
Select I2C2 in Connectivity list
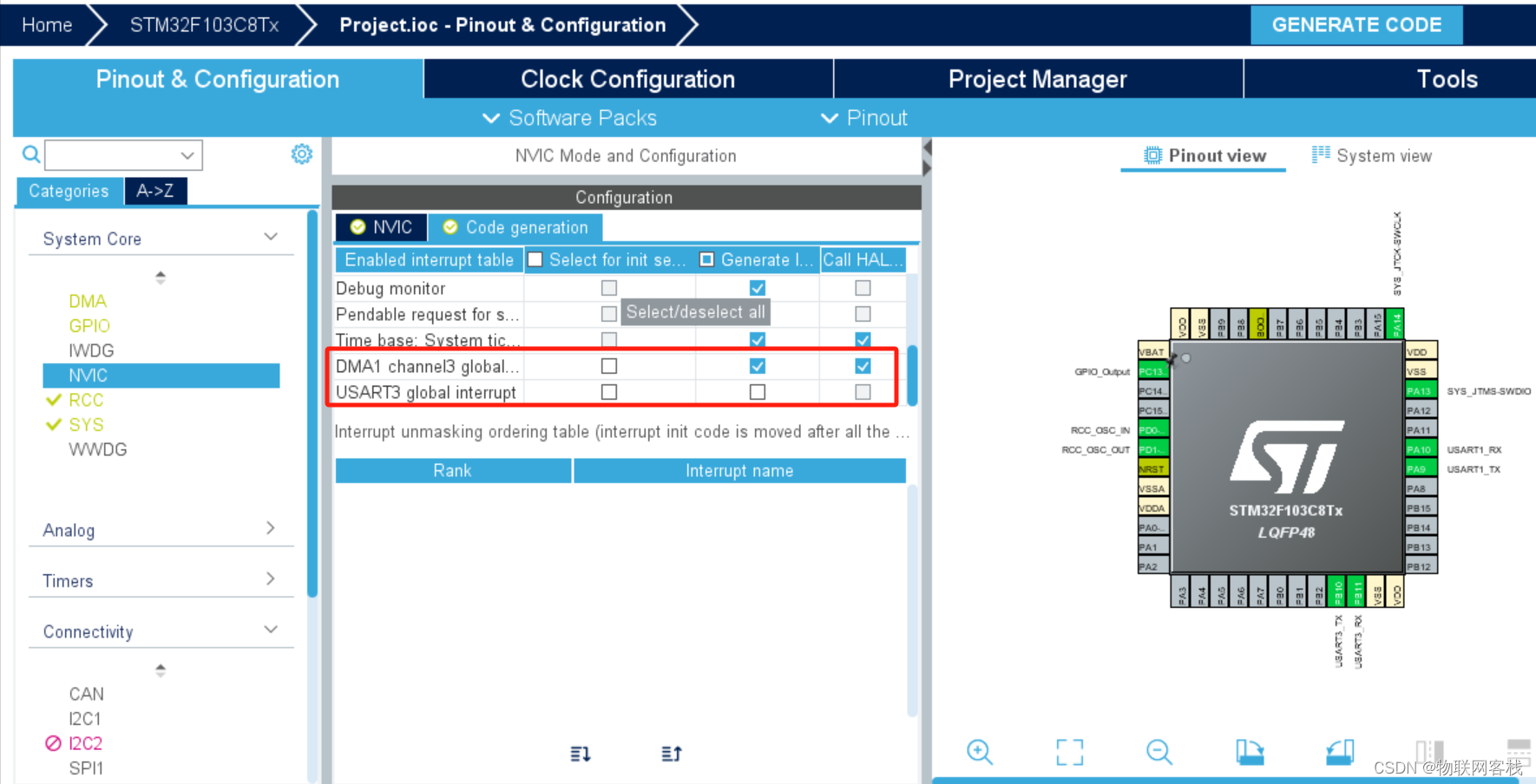(85, 743)
